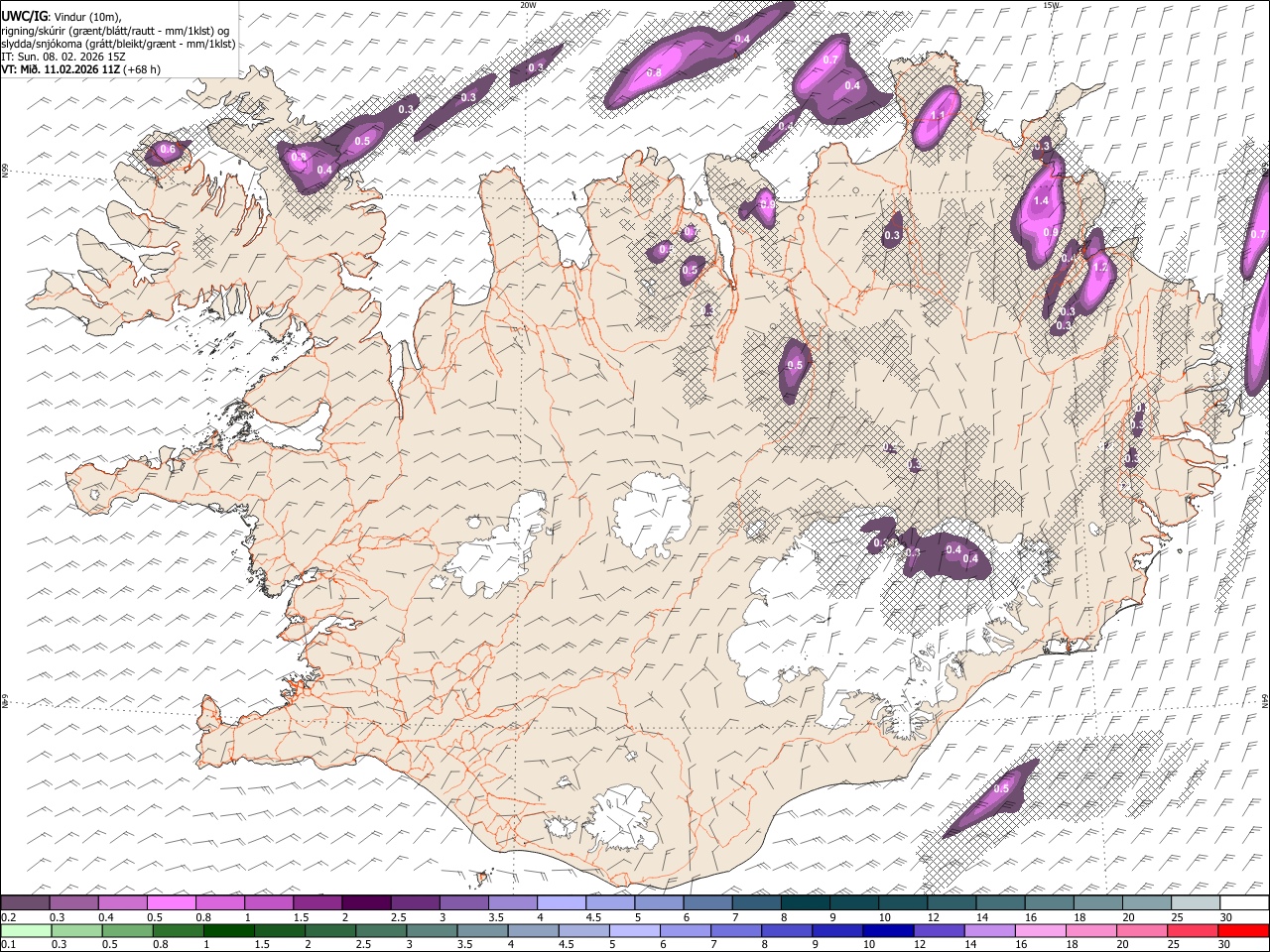The height and width of the screenshot is (952, 1270).
Task: Click the '0.1' label on the rain scale
Action: (x=8, y=944)
